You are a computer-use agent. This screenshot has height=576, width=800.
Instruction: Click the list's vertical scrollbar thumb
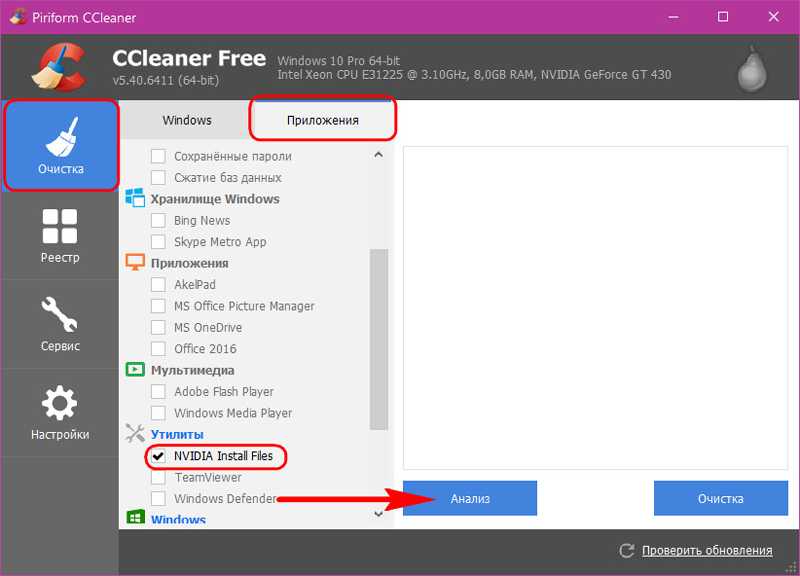379,339
